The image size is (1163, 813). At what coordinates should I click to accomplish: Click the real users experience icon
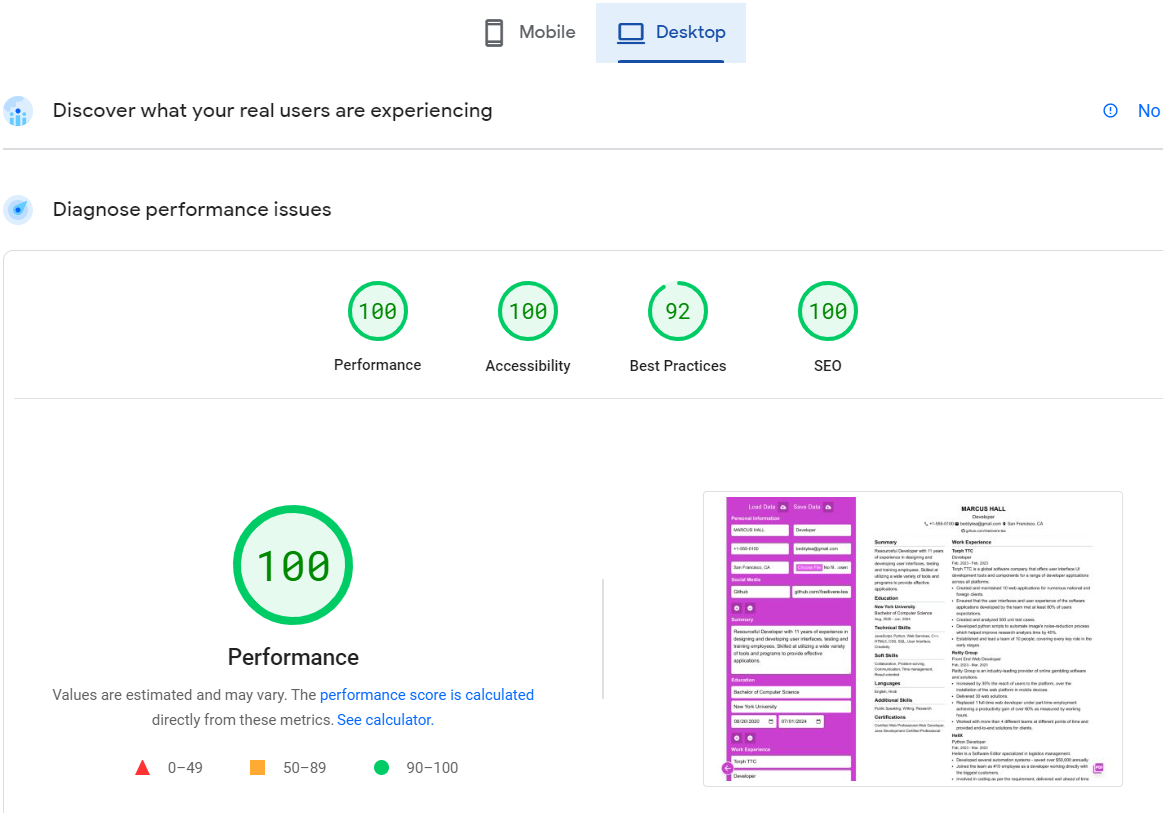18,111
